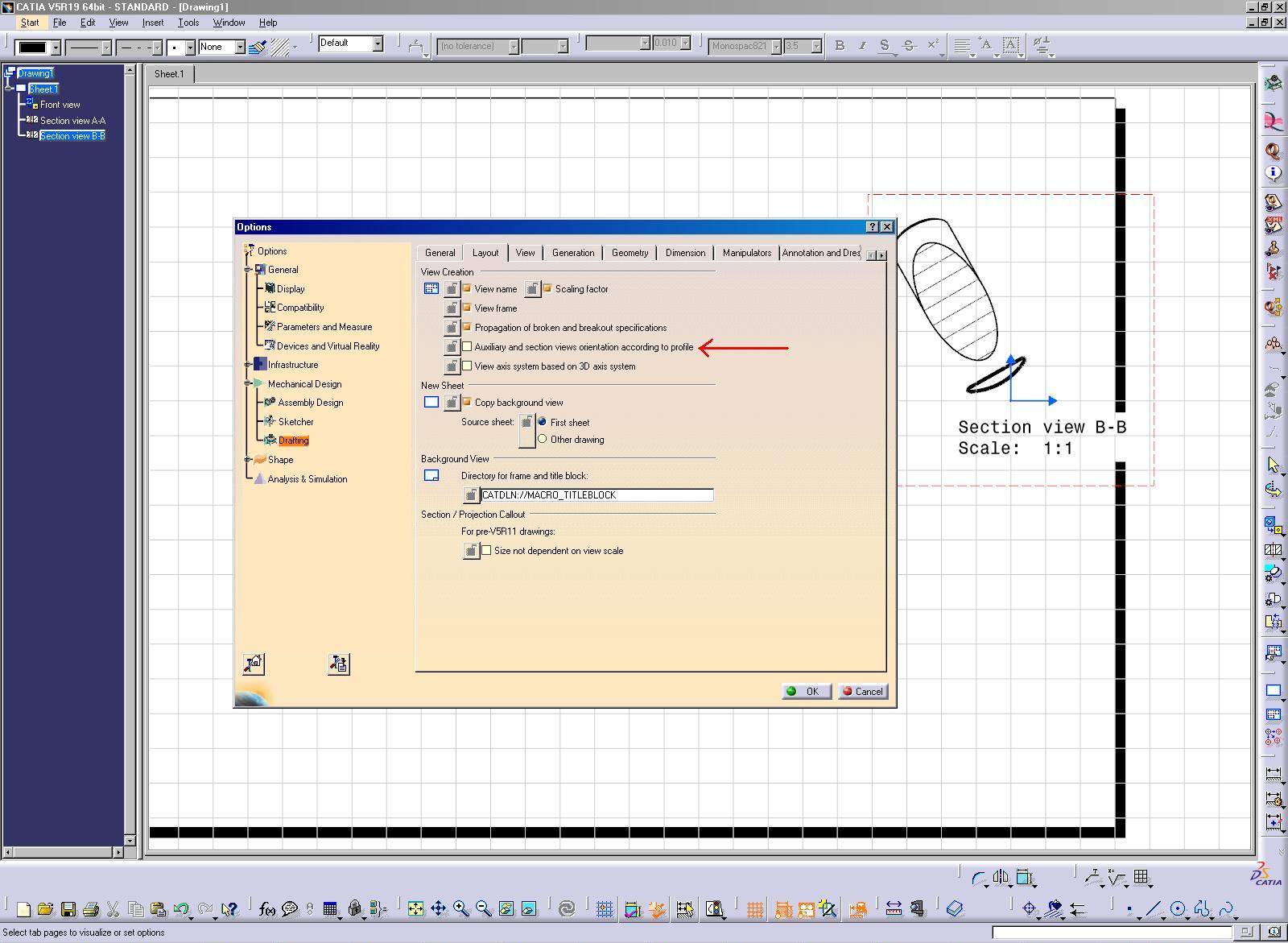Click the Design Table icon
This screenshot has width=1288, height=943.
tap(330, 909)
